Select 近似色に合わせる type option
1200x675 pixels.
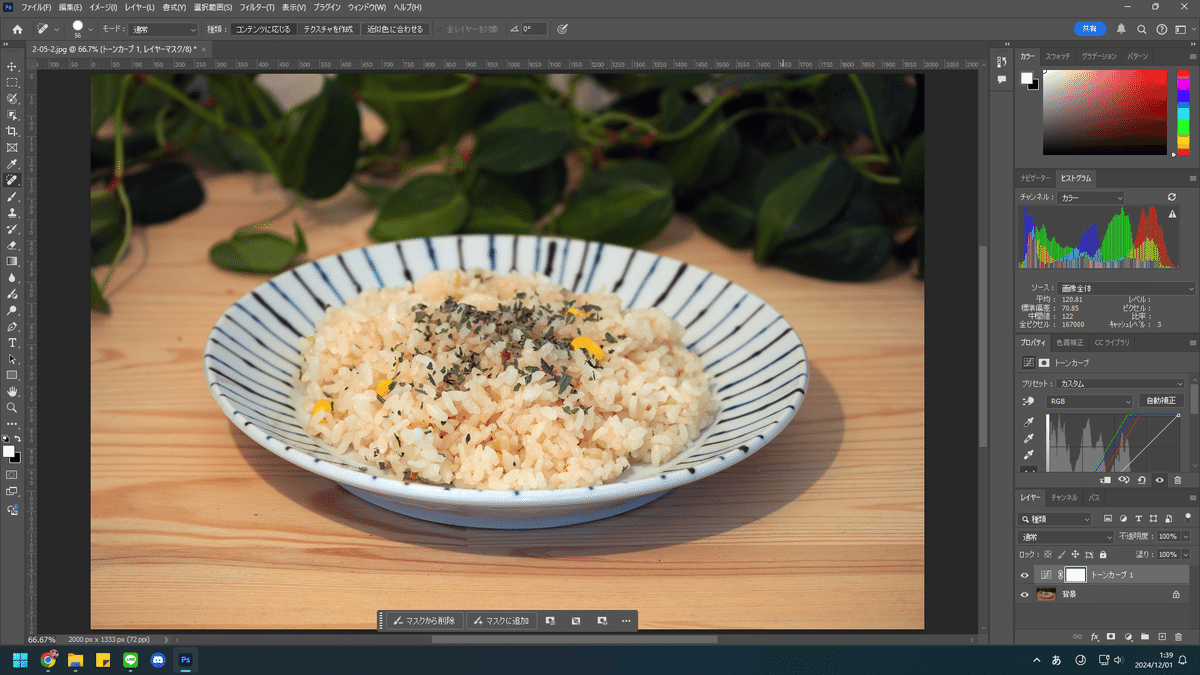(x=395, y=29)
